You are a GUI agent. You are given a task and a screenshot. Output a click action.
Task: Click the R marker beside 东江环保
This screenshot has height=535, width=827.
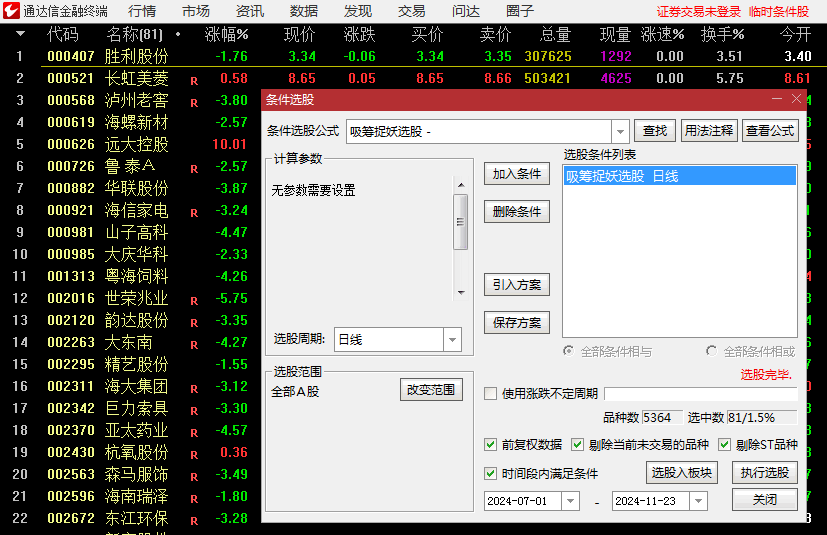(194, 521)
